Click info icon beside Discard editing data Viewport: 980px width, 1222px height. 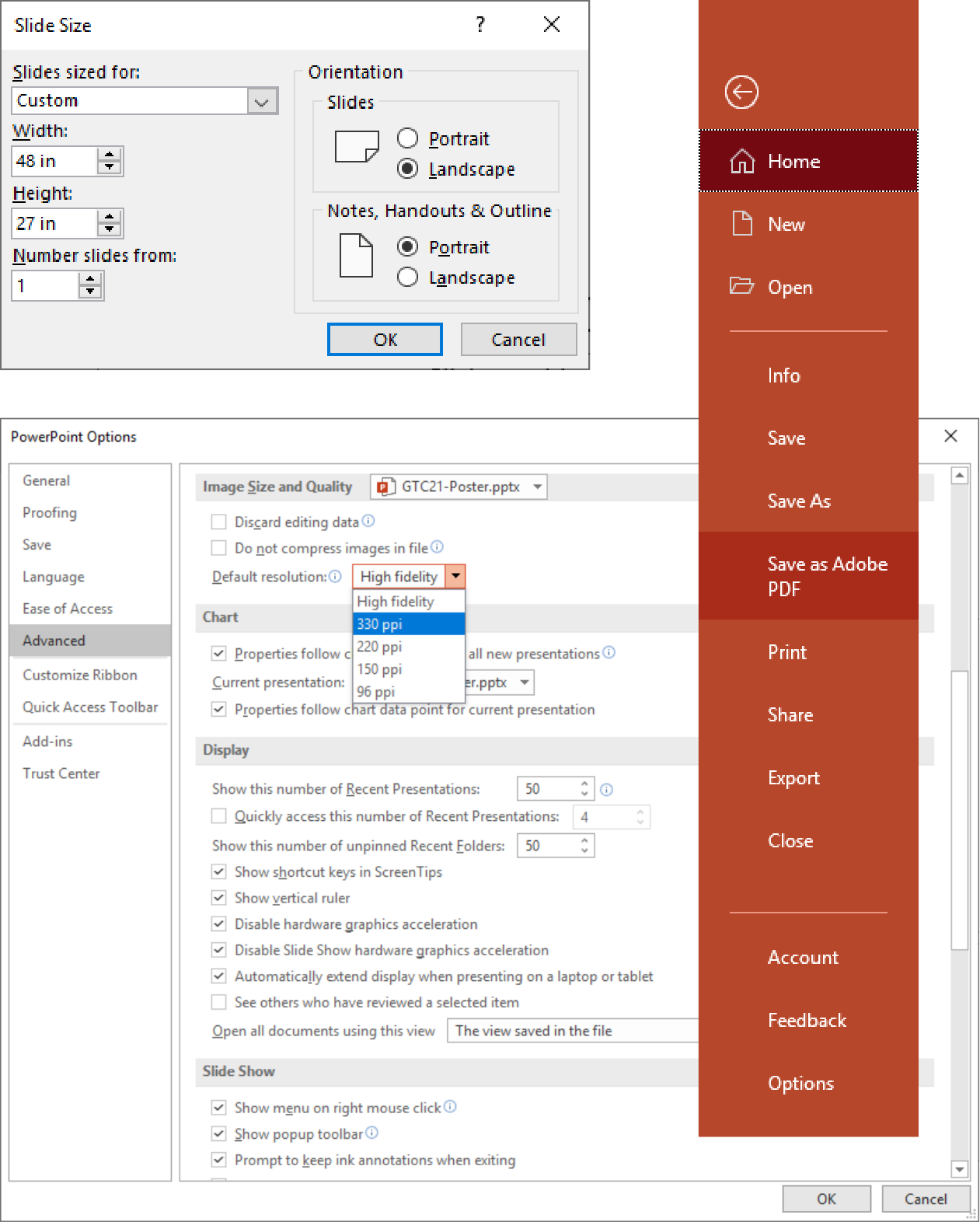(368, 521)
